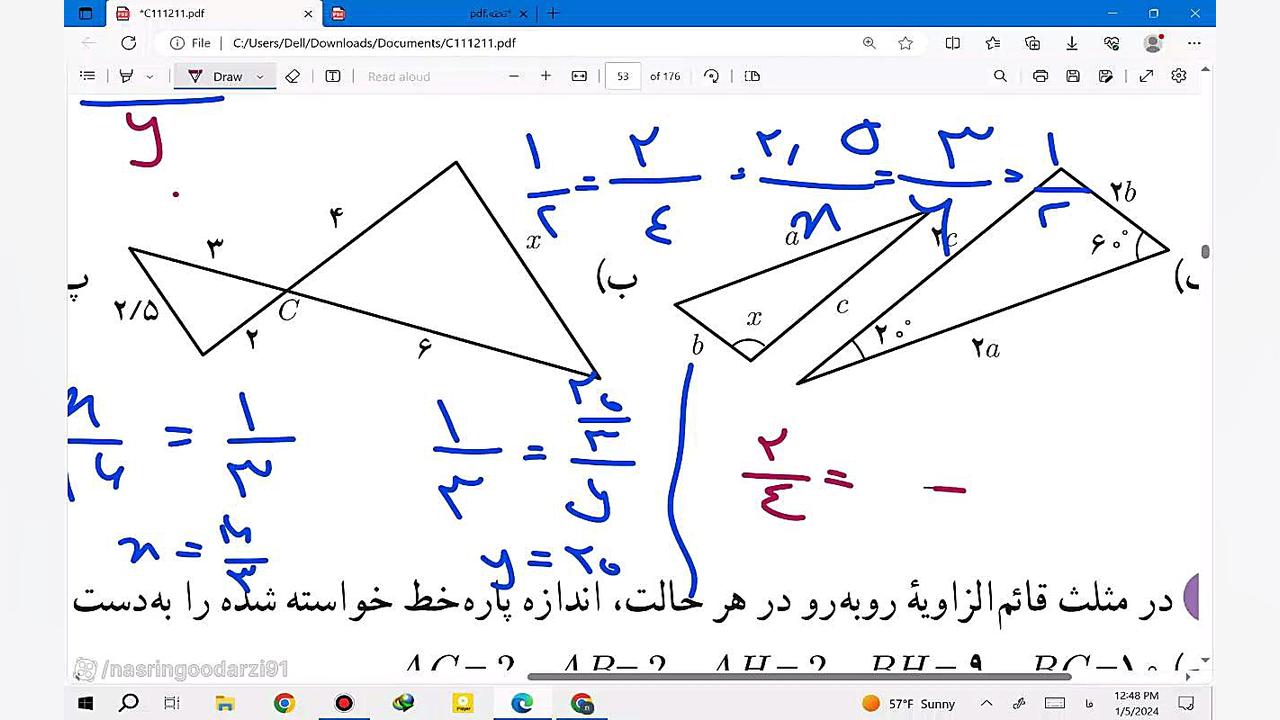
Task: Print the PDF document
Action: (1040, 76)
